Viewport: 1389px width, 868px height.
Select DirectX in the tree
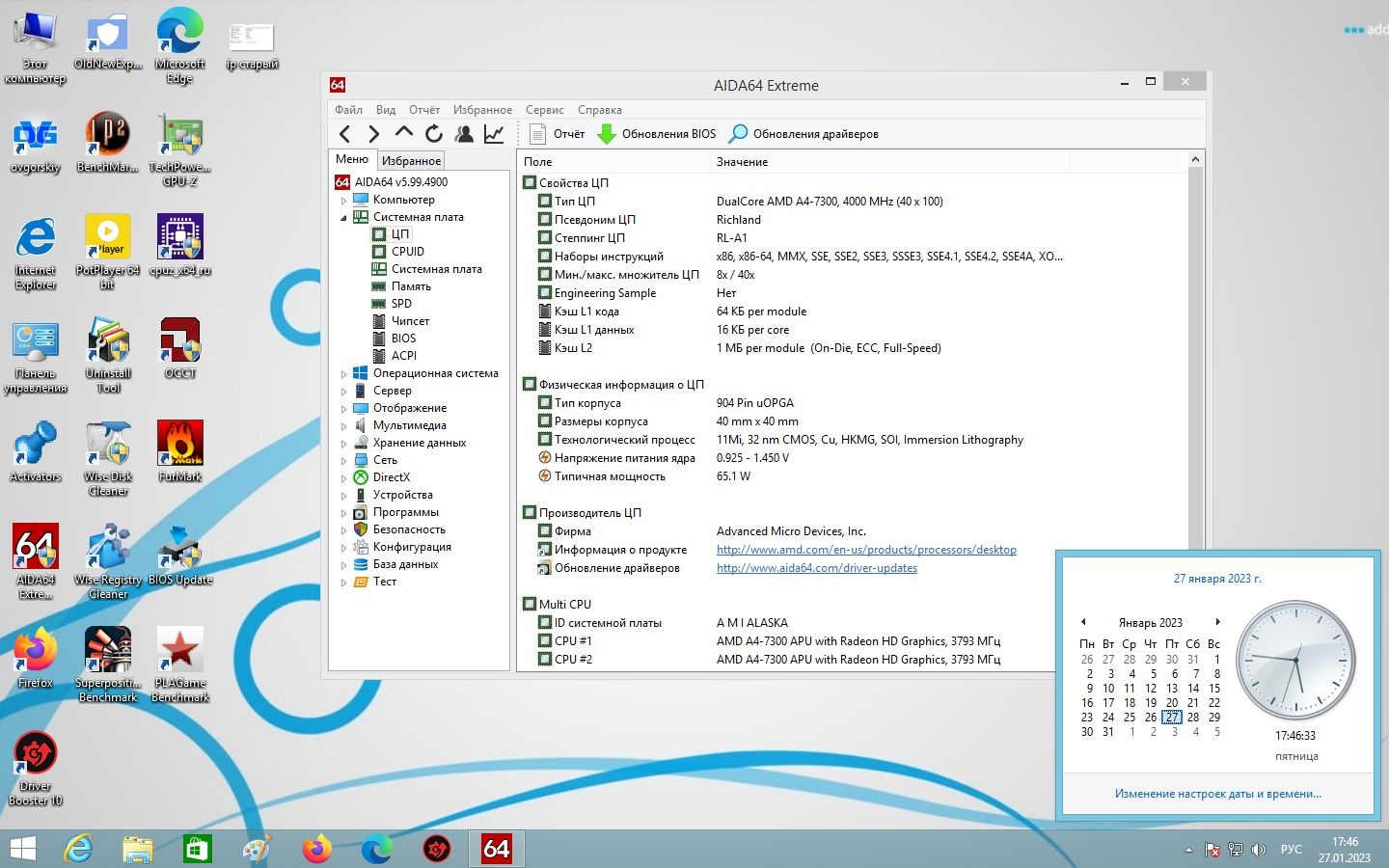tap(392, 477)
